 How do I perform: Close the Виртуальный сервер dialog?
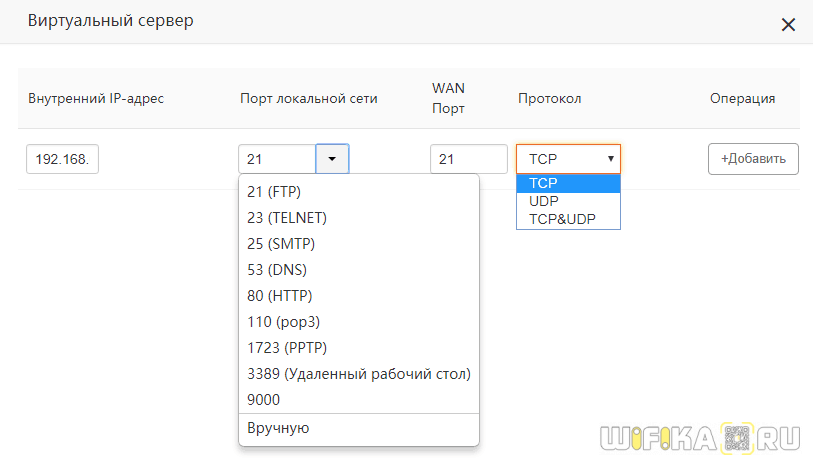pyautogui.click(x=788, y=25)
